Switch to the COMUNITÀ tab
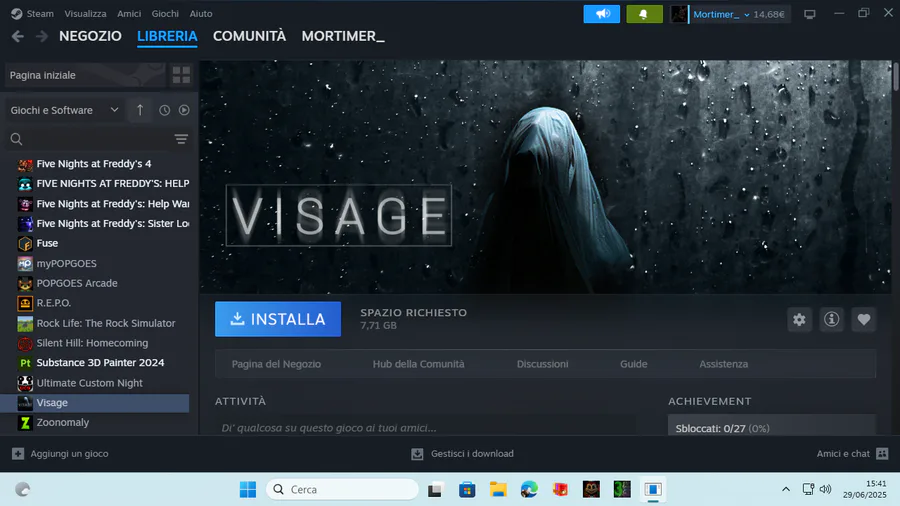The height and width of the screenshot is (506, 900). tap(249, 36)
